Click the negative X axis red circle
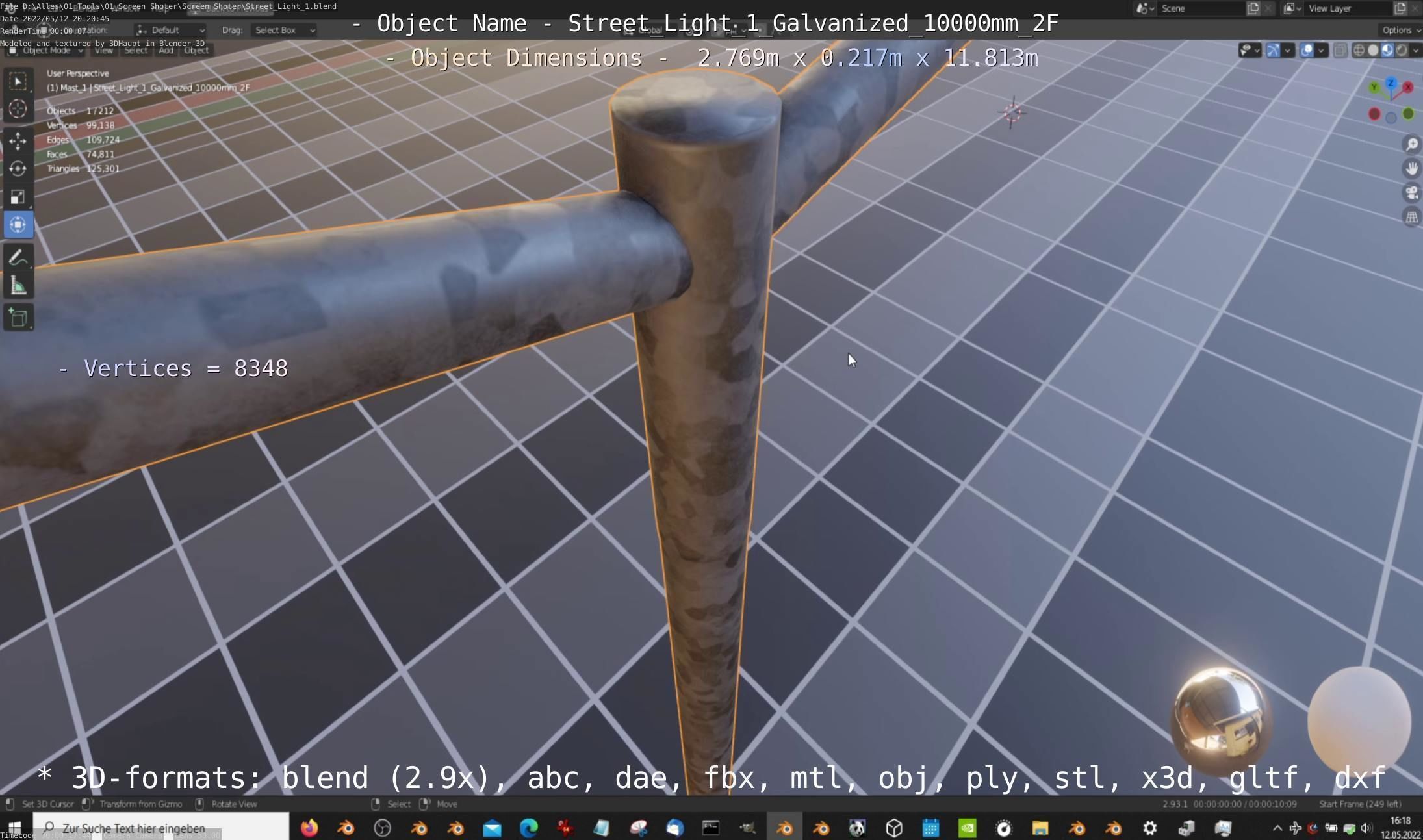This screenshot has height=840, width=1423. (x=1374, y=114)
